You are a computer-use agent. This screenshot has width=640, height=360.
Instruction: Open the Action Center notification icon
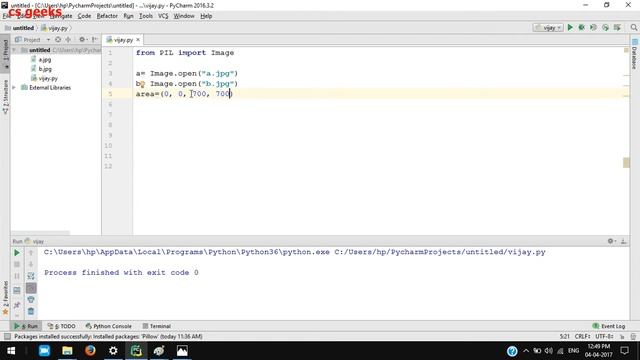click(624, 351)
